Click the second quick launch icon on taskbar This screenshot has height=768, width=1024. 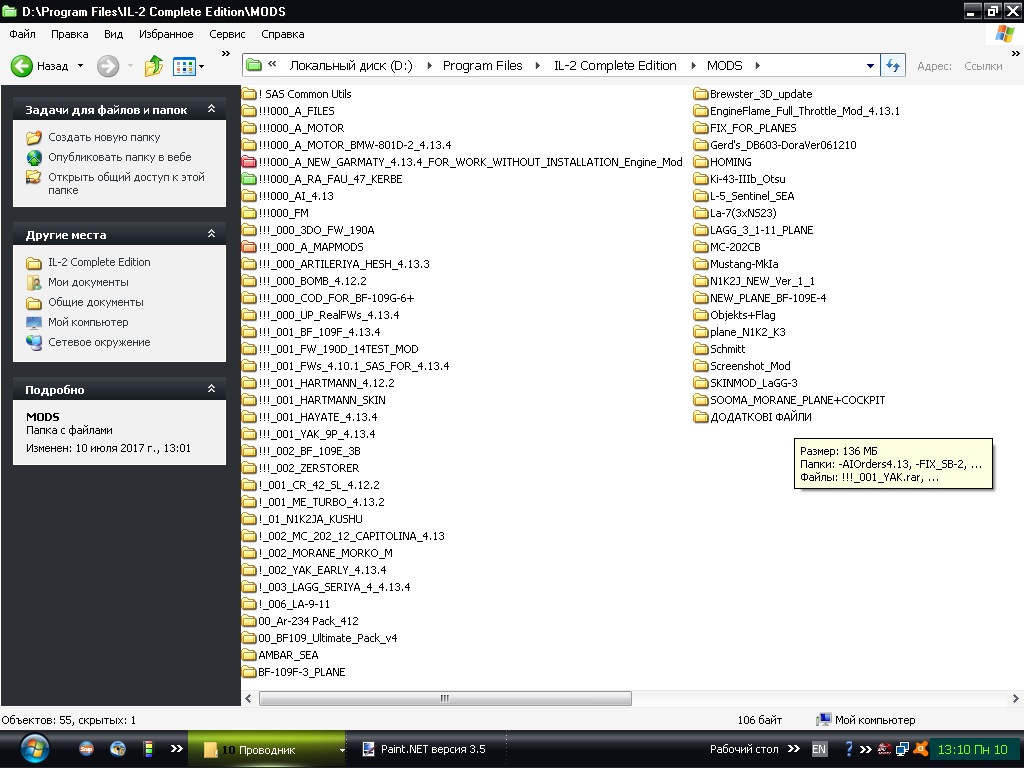[118, 749]
